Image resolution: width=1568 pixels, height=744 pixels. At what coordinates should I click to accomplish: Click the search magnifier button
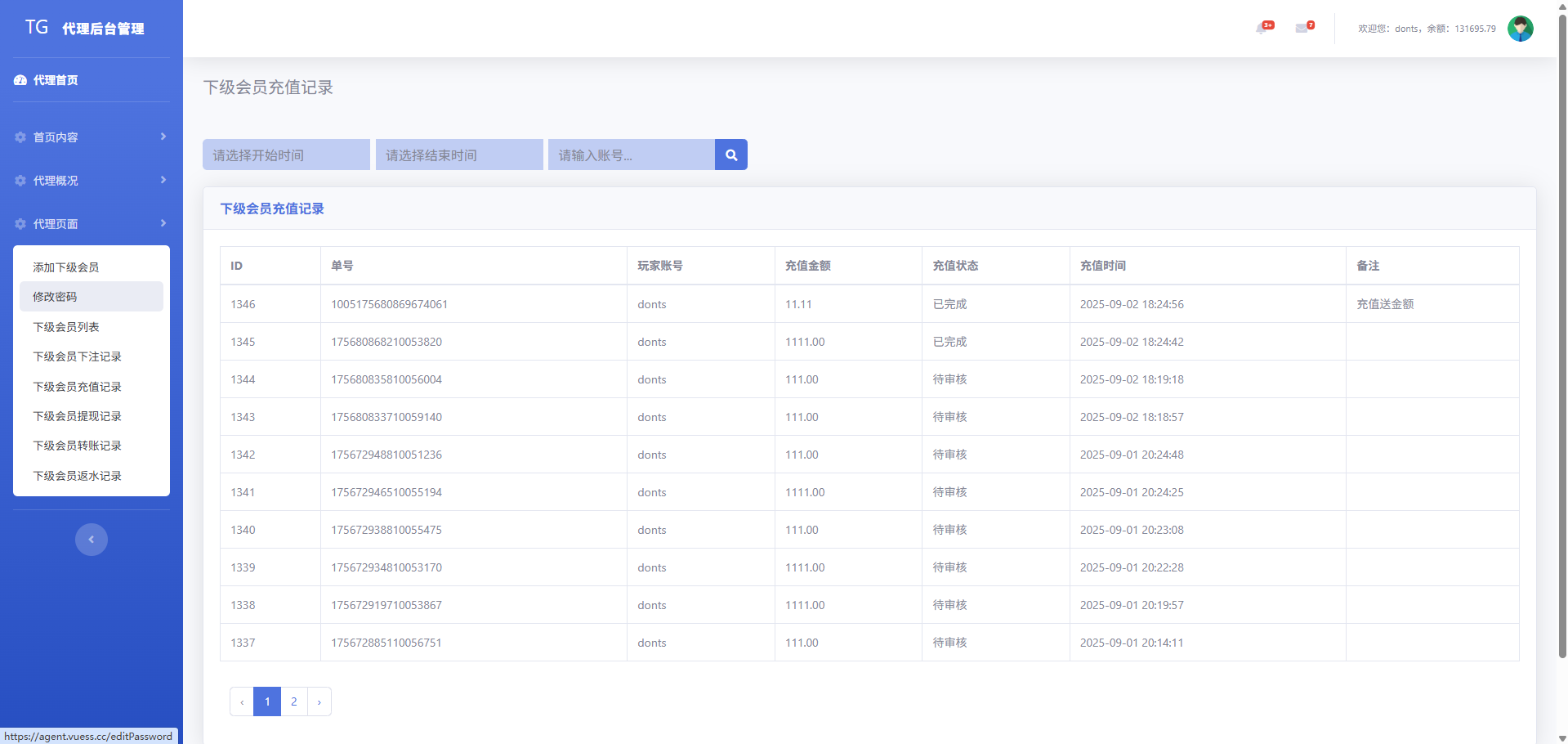click(730, 155)
